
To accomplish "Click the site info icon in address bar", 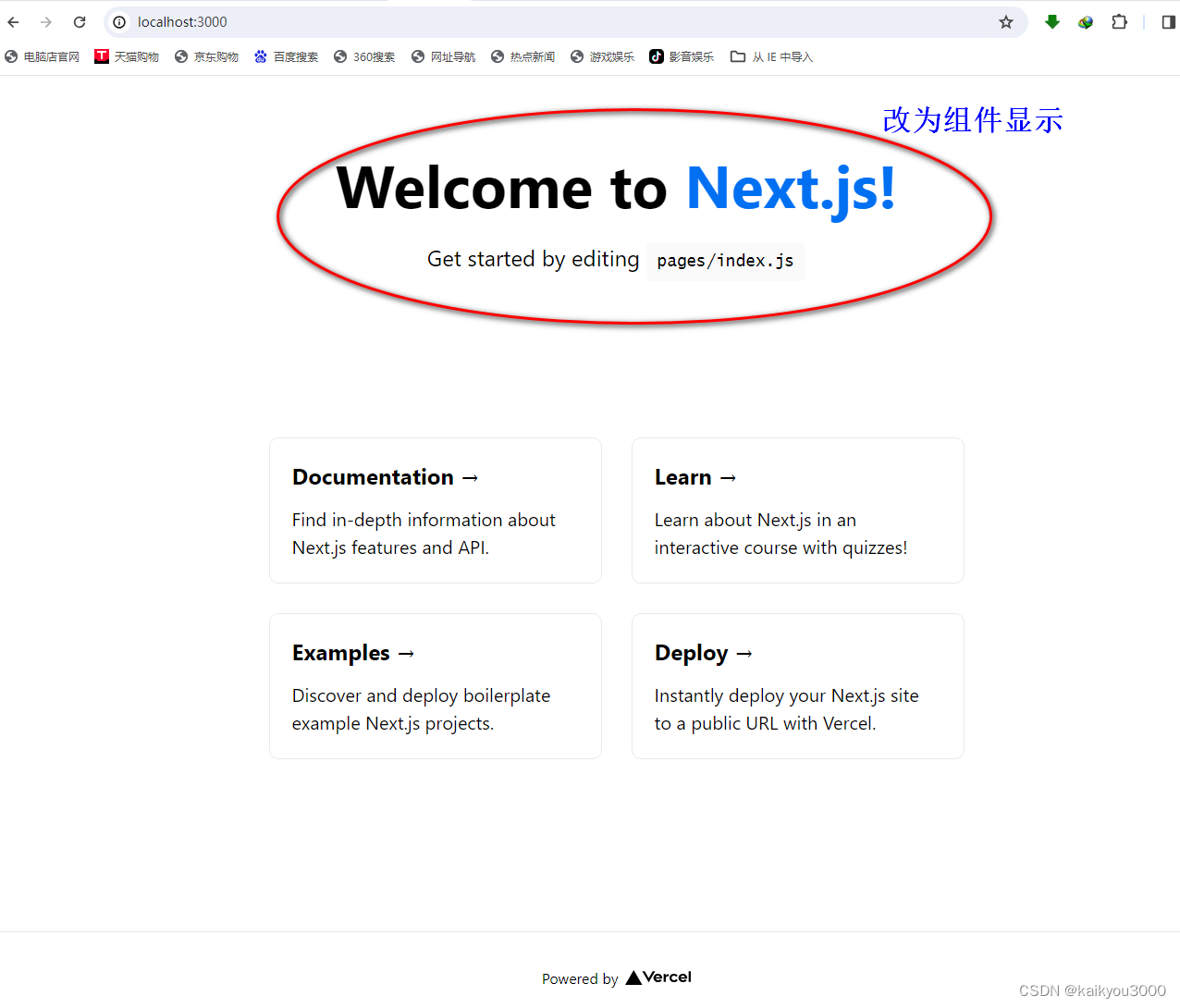I will coord(119,22).
